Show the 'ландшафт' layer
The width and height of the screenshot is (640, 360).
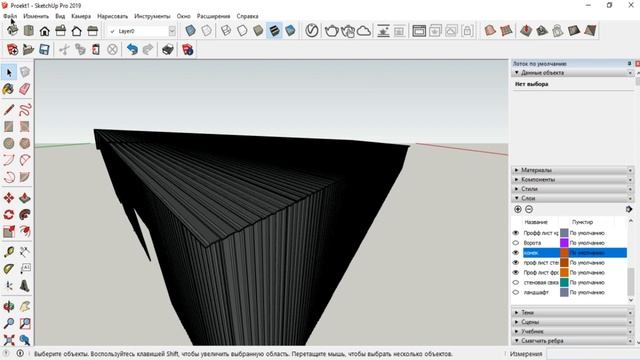point(516,292)
